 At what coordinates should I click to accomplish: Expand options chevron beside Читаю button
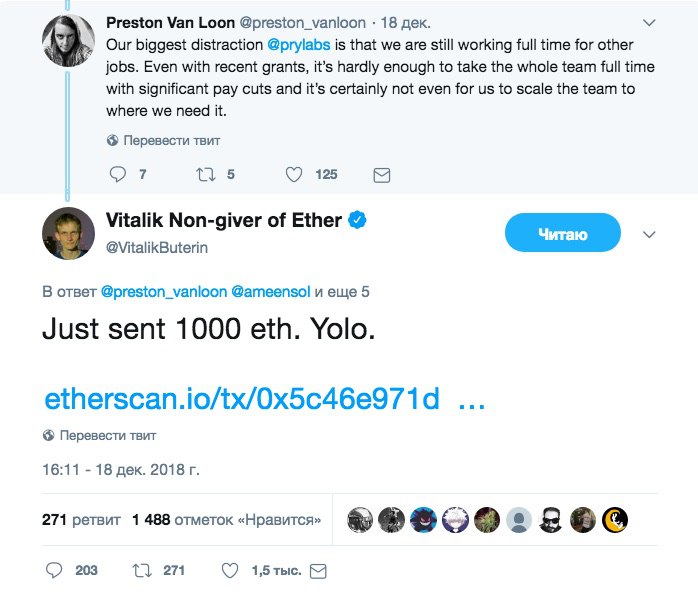tap(648, 235)
